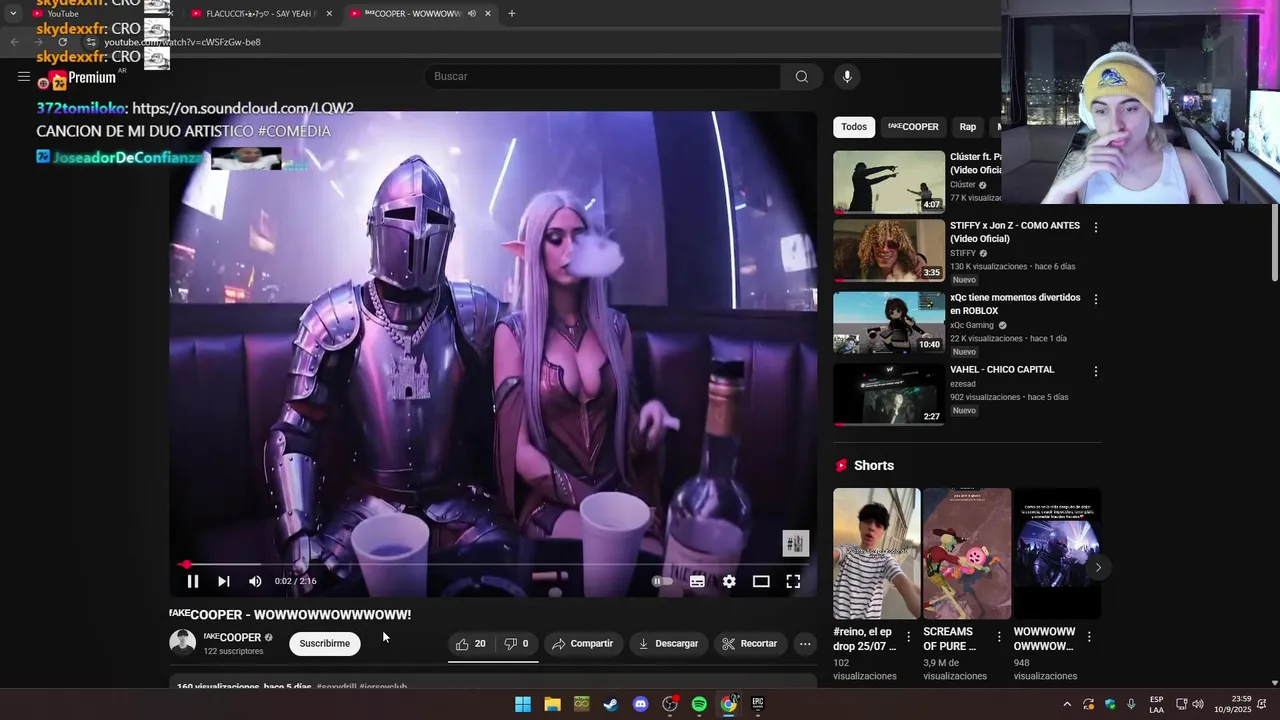Toggle the autoplay switch in player
Screen dimensions: 1280x720
pos(662,581)
